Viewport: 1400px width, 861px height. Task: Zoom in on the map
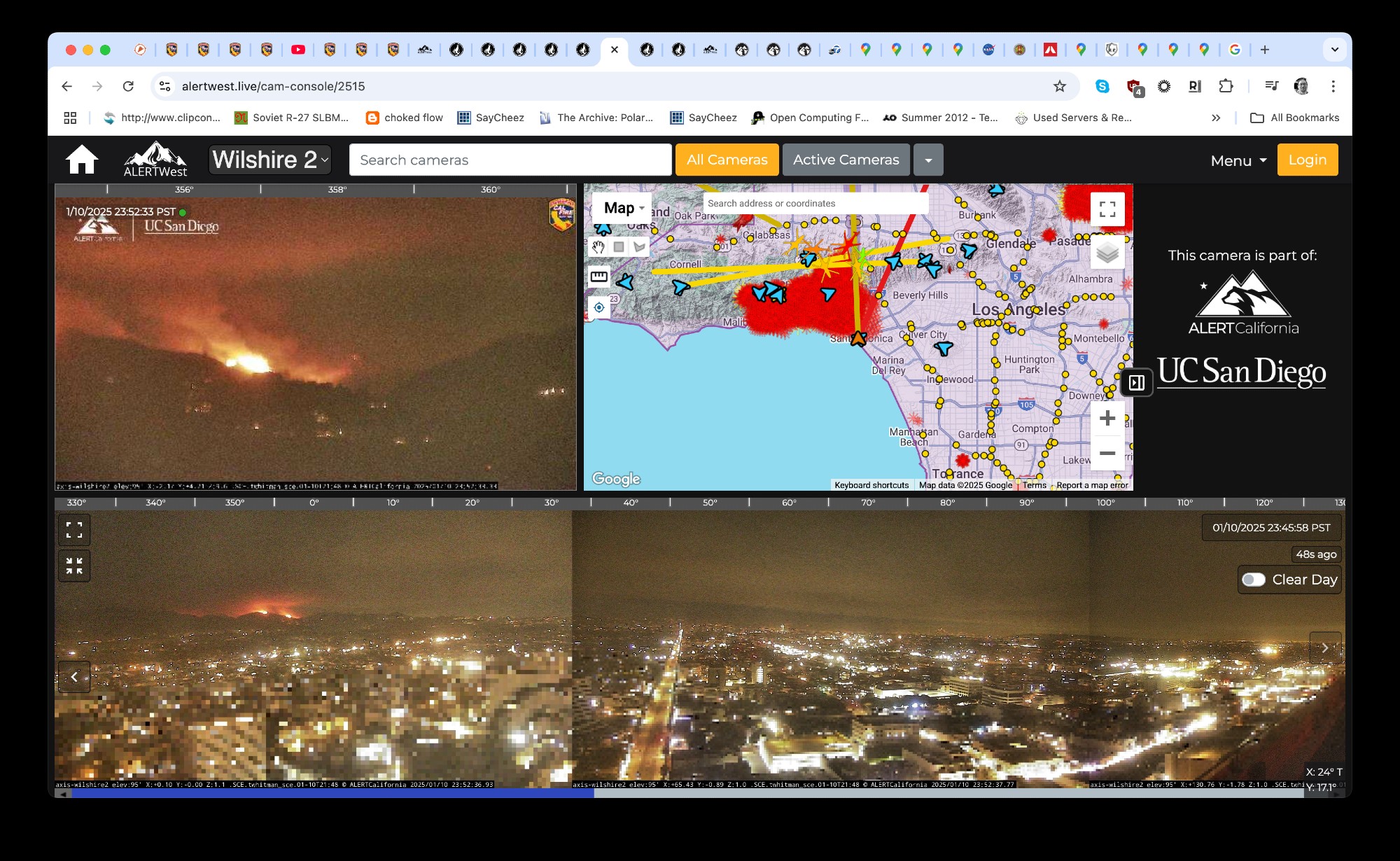click(x=1107, y=419)
